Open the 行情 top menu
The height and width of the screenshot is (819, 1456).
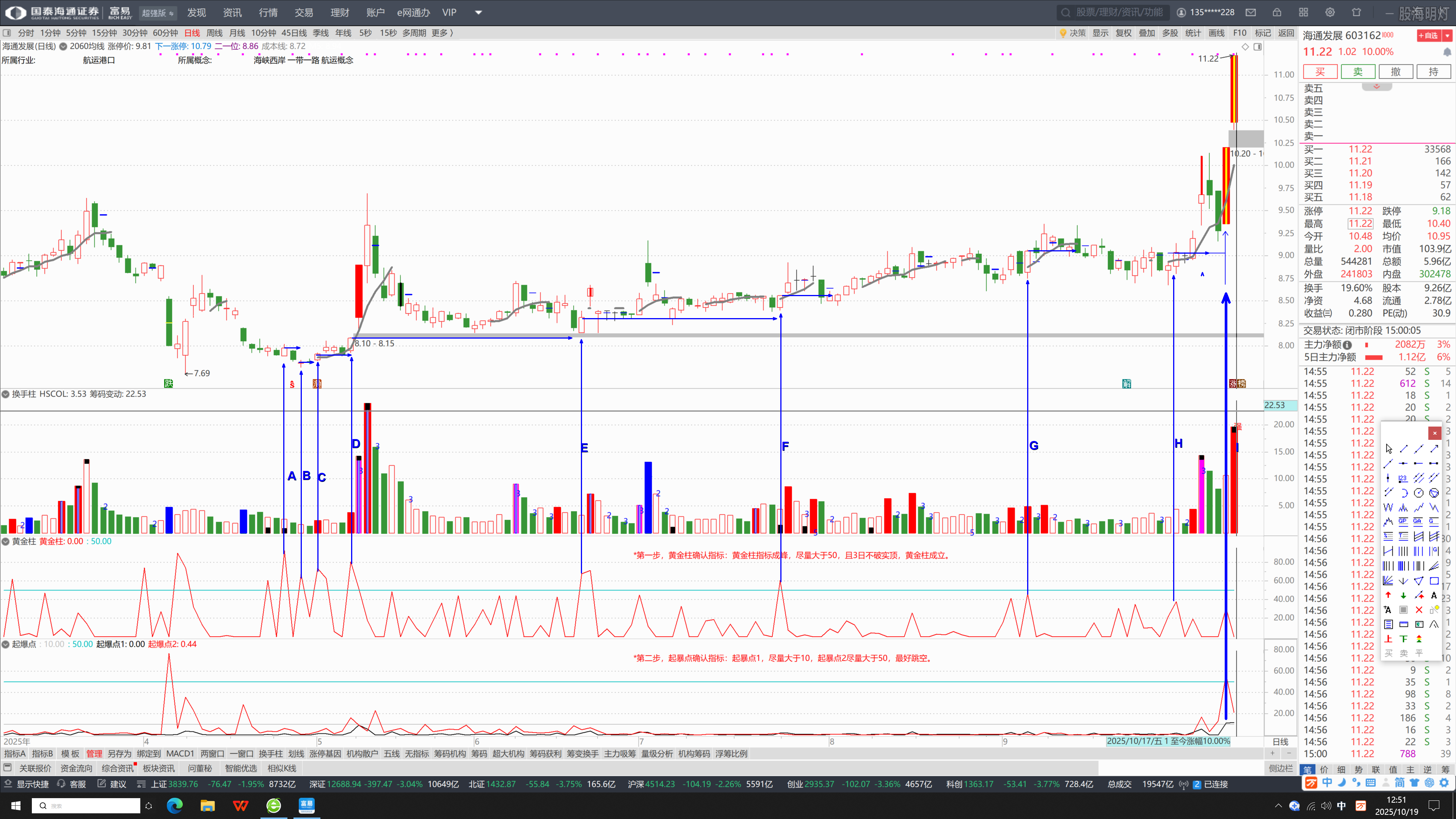click(268, 13)
